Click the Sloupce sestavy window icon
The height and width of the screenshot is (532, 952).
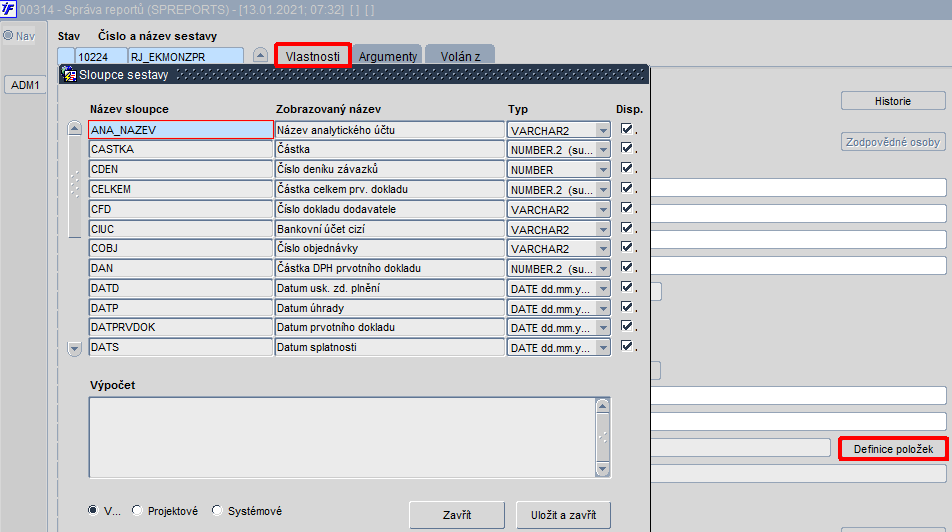tap(69, 75)
